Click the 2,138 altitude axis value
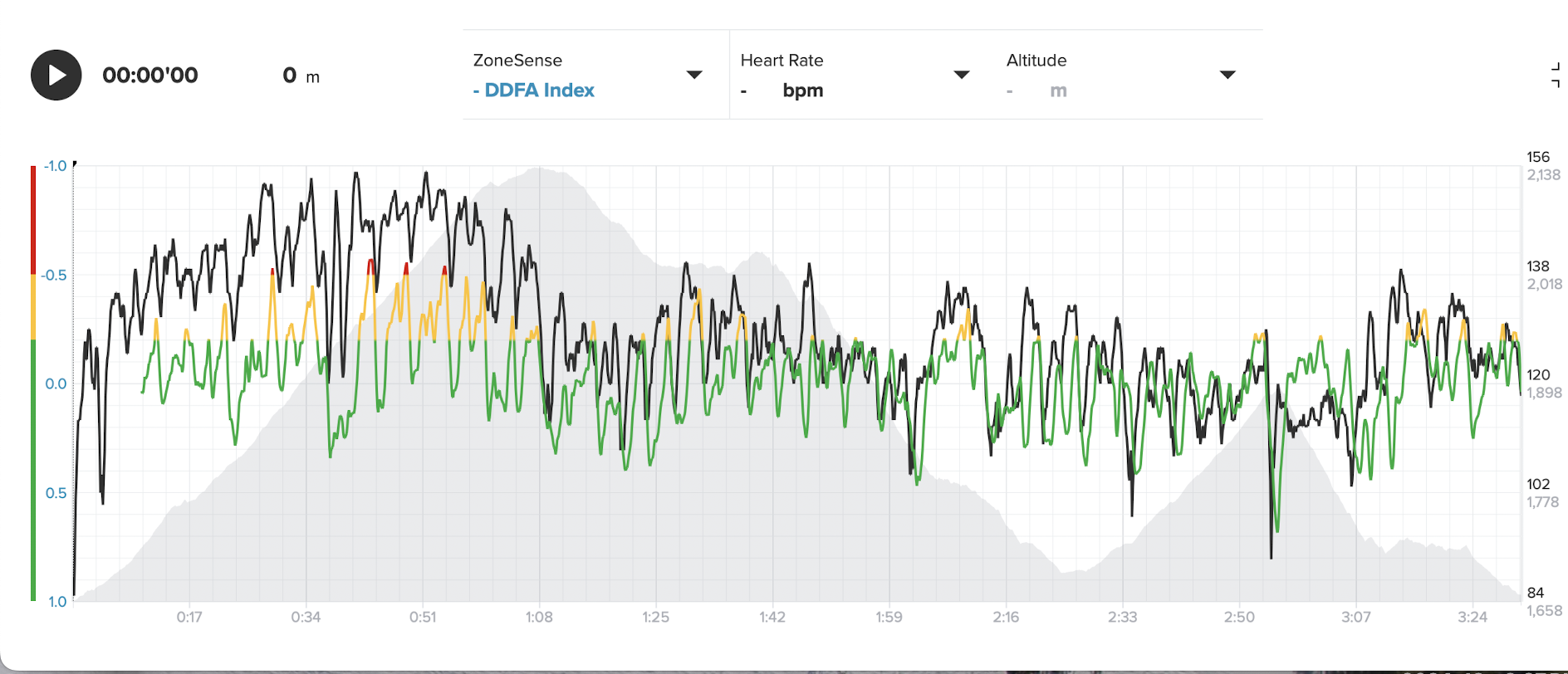 pos(1544,175)
